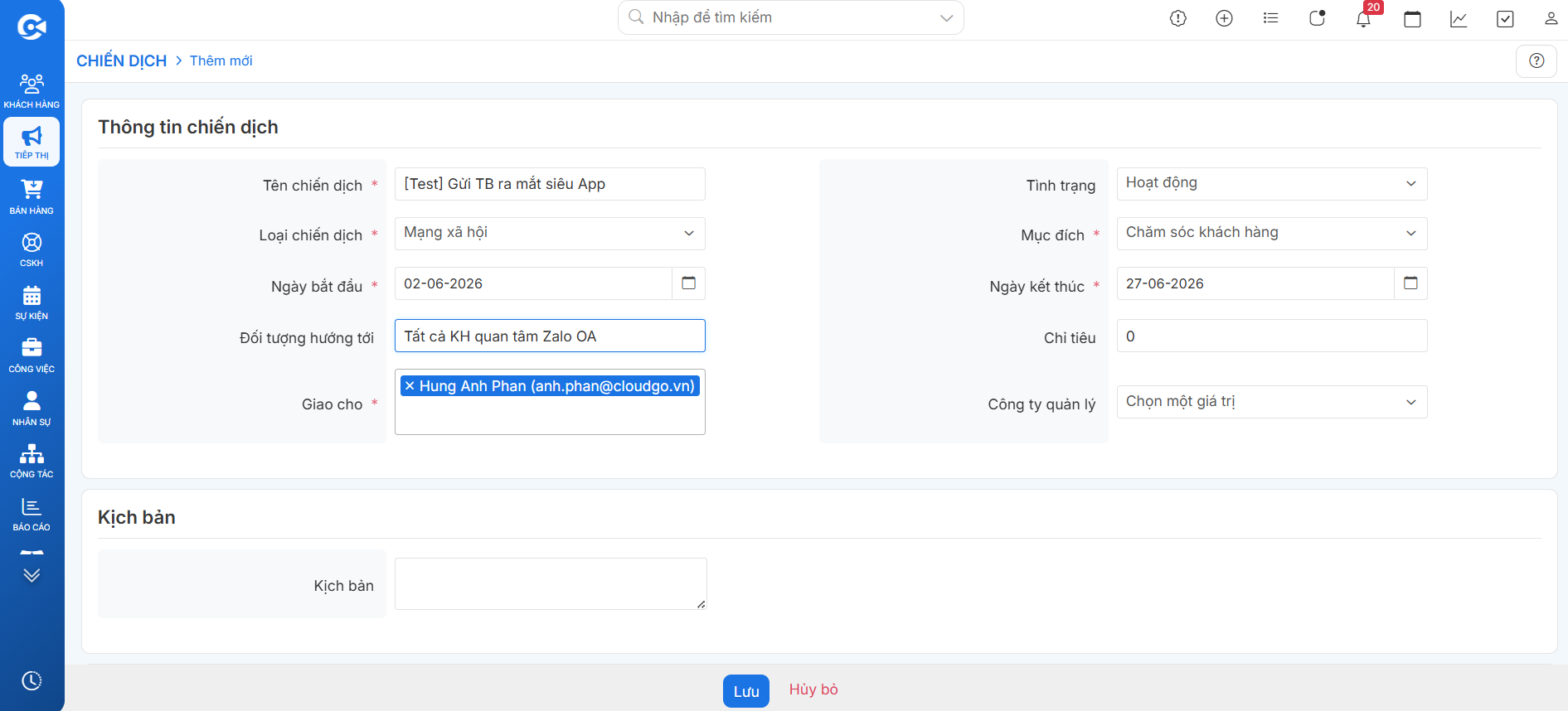
Task: Click the alert exclamation icon in top bar
Action: tap(1177, 18)
